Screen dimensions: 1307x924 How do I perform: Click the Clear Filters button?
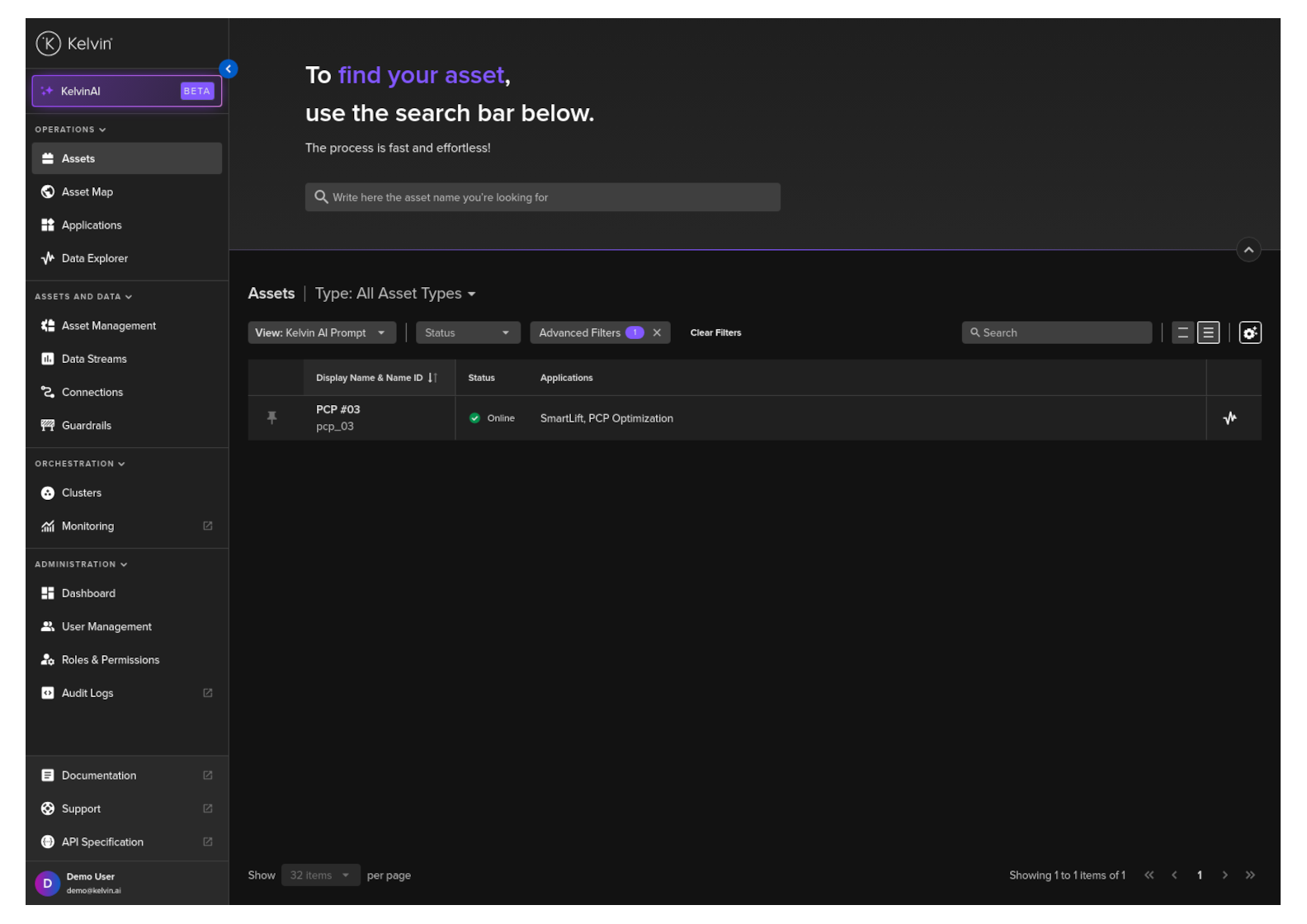point(715,332)
